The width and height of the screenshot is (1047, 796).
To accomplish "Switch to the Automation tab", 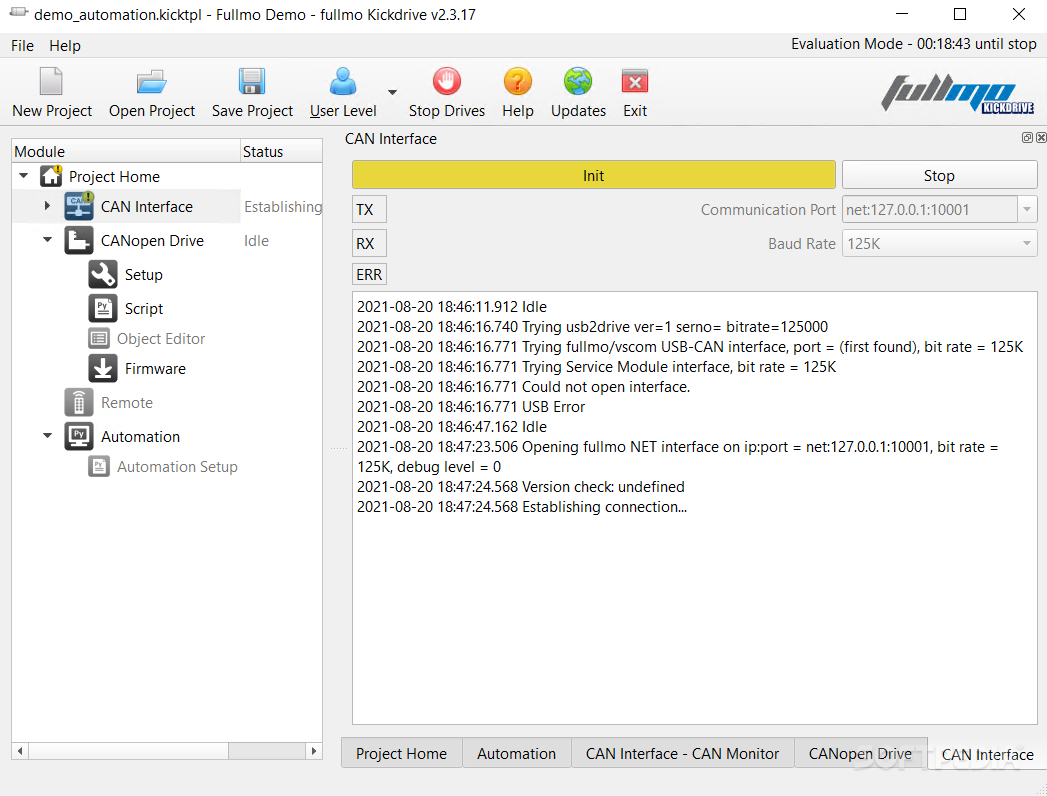I will (516, 753).
